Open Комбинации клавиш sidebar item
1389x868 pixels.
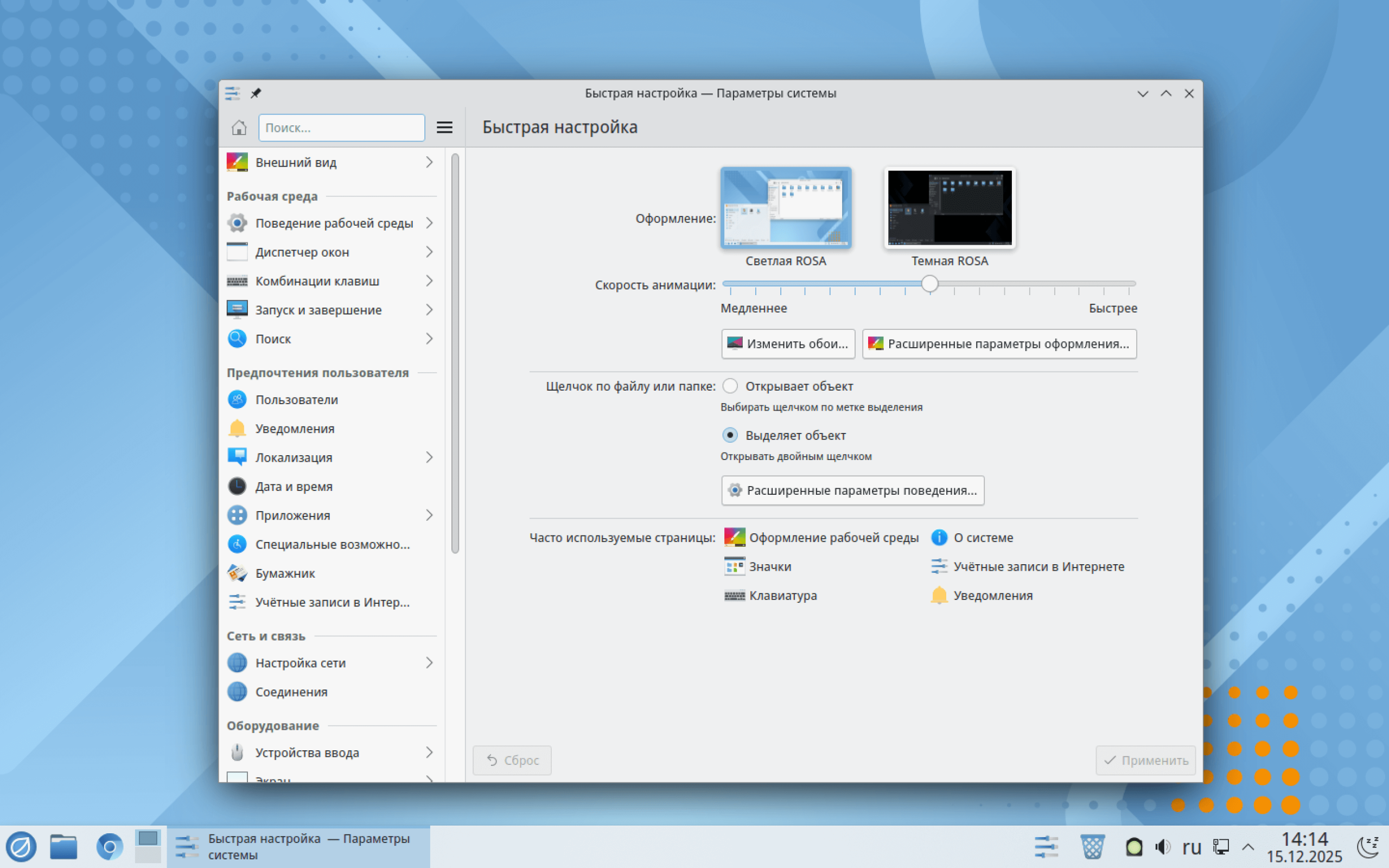(317, 280)
